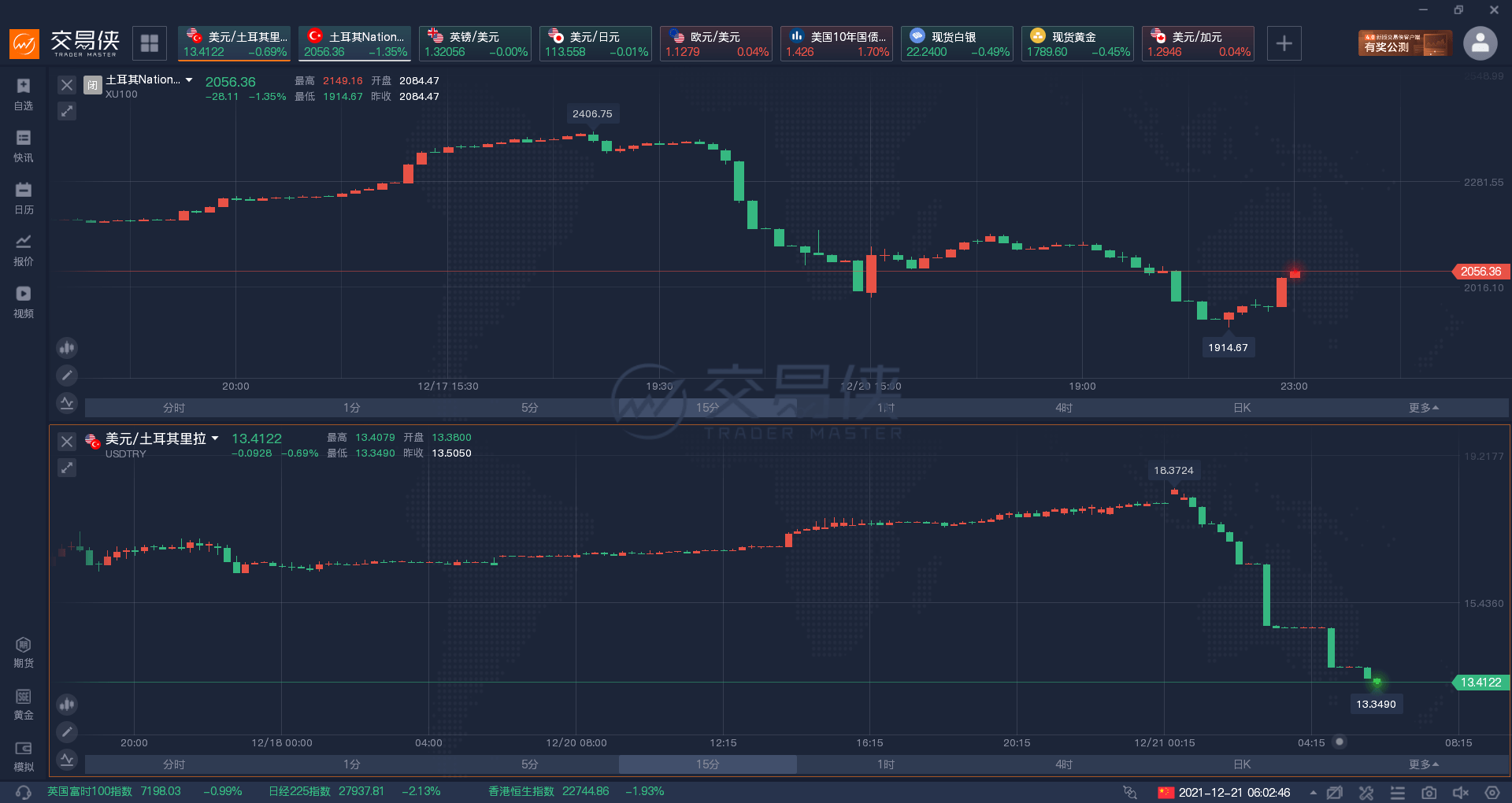
Task: Click the 交易侠 Trader Master logo
Action: pos(65,43)
